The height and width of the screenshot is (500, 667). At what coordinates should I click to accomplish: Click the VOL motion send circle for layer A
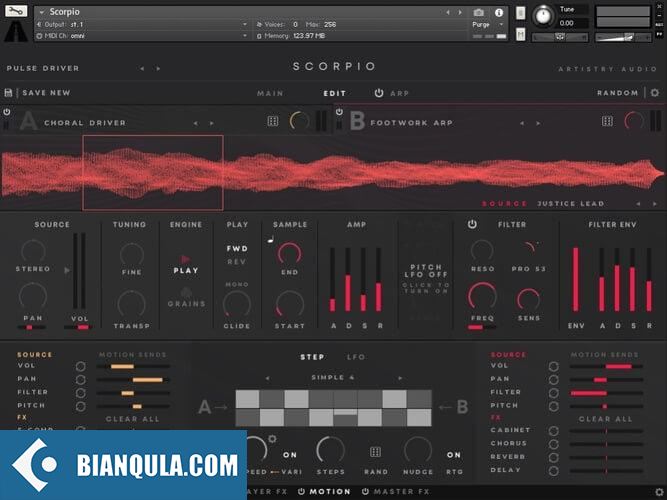tap(80, 366)
